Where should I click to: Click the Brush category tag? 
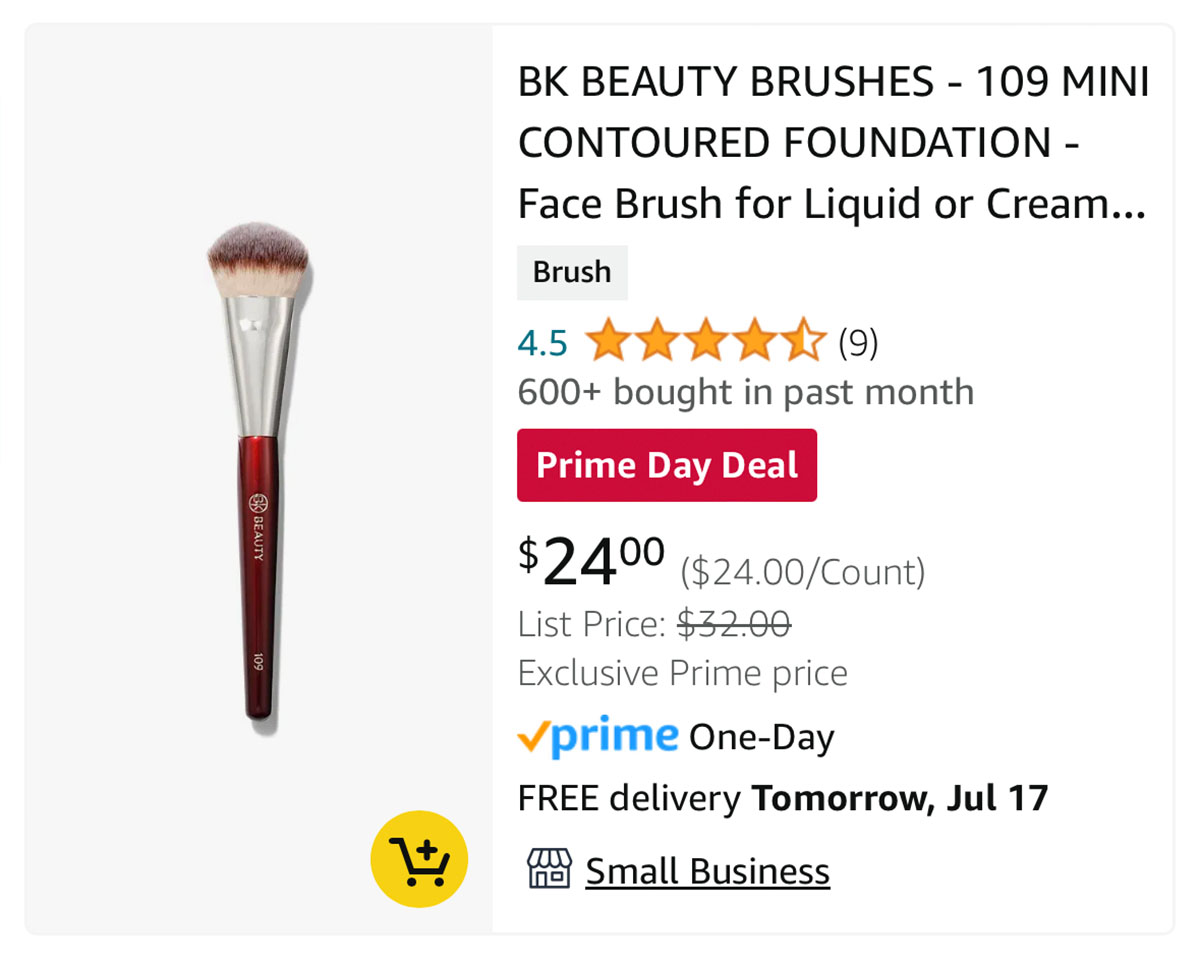click(572, 272)
